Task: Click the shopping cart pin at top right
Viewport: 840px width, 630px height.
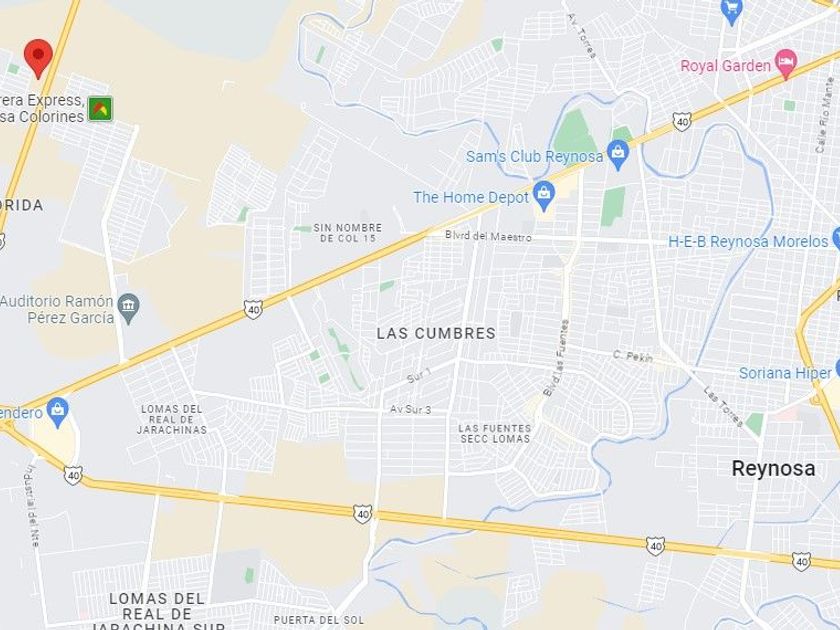Action: 731,11
